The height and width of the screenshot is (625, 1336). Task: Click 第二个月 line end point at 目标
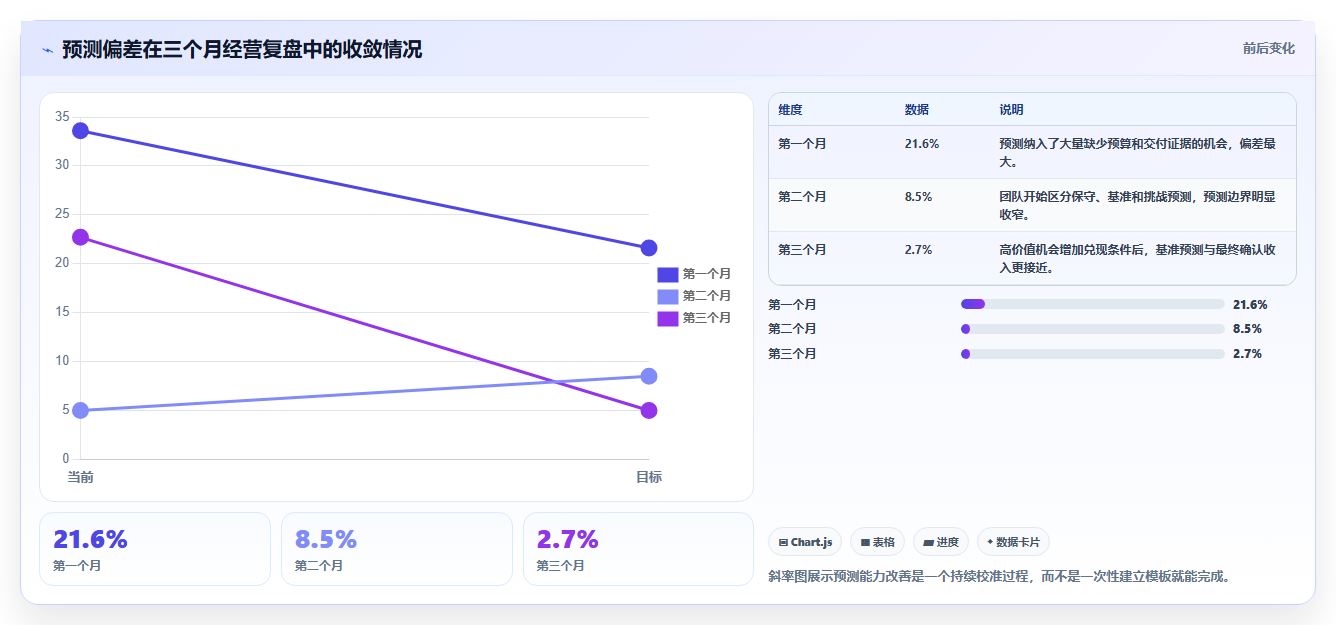click(648, 376)
